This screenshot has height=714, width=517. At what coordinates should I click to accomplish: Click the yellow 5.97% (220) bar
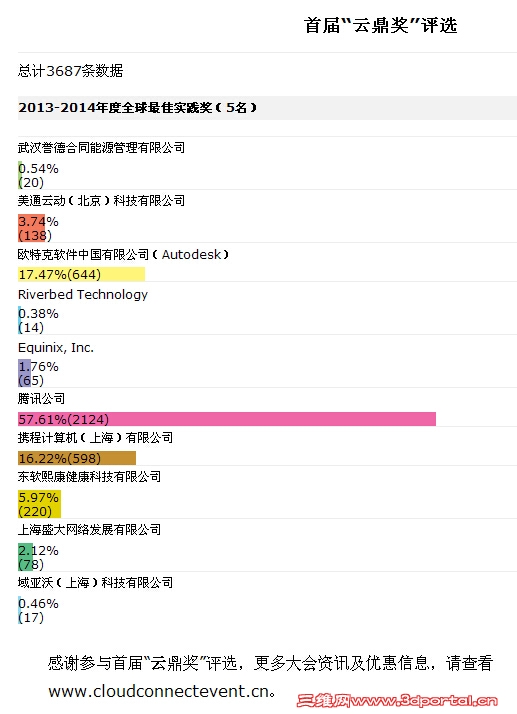point(39,504)
